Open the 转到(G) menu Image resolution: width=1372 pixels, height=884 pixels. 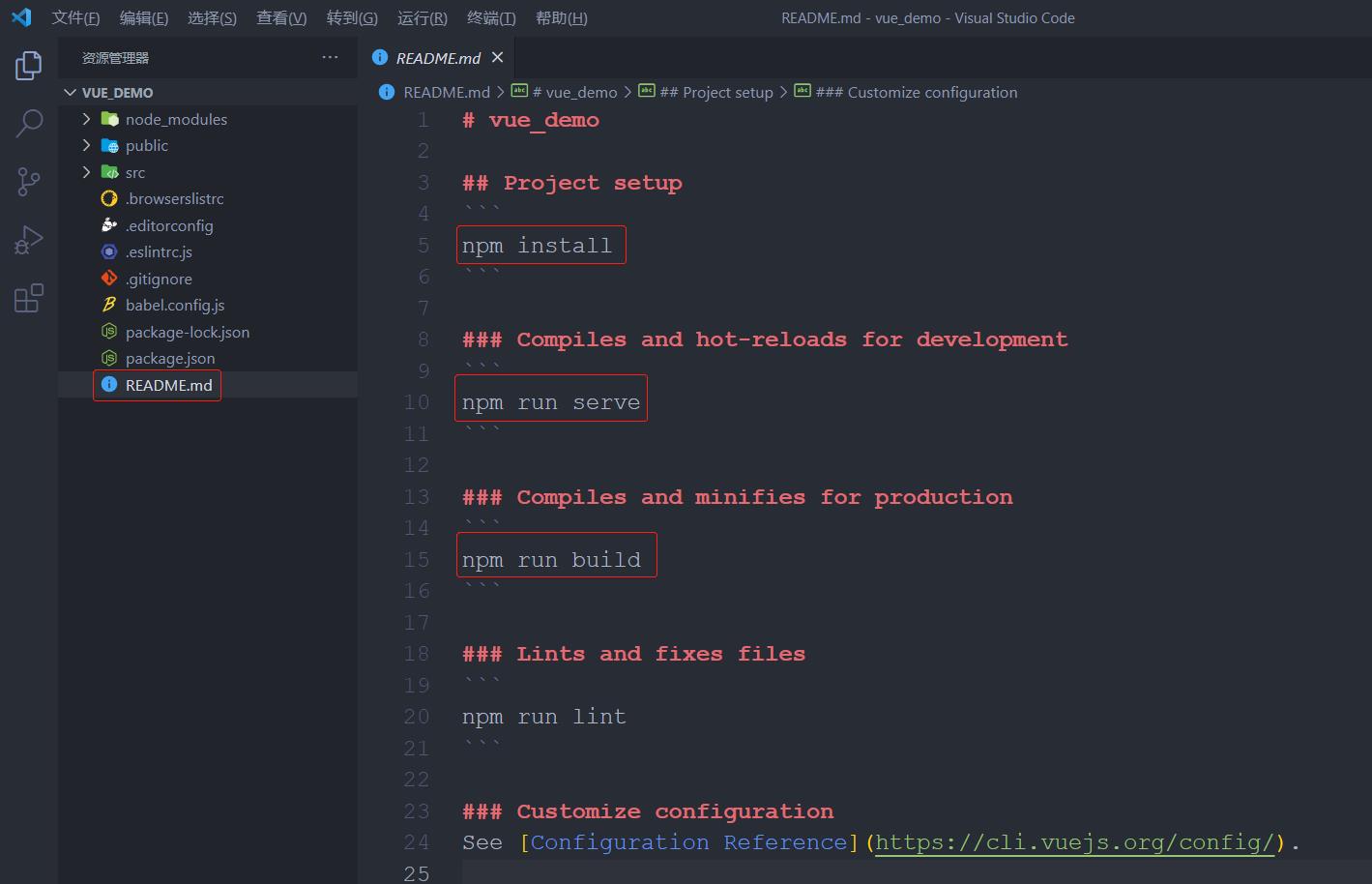(352, 17)
